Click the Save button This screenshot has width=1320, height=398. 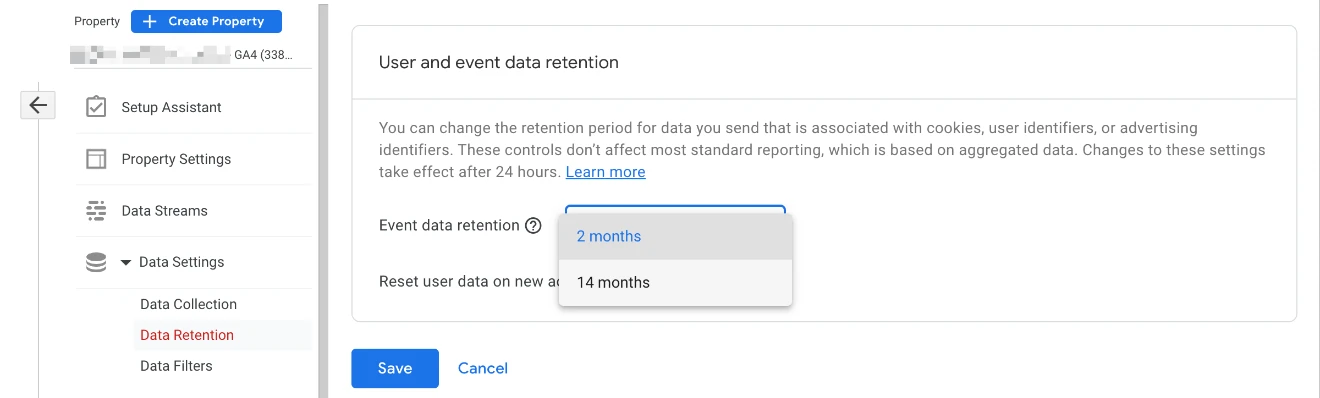(395, 368)
